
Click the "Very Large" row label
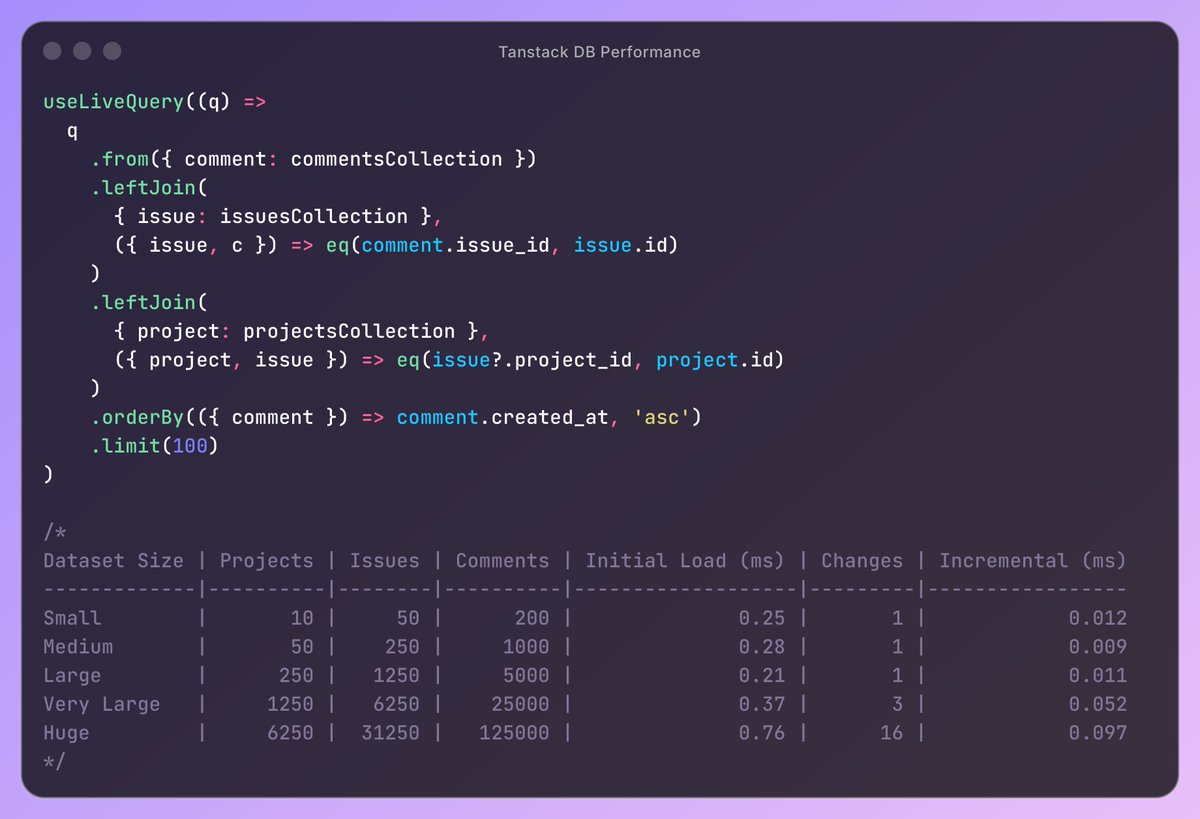point(102,704)
